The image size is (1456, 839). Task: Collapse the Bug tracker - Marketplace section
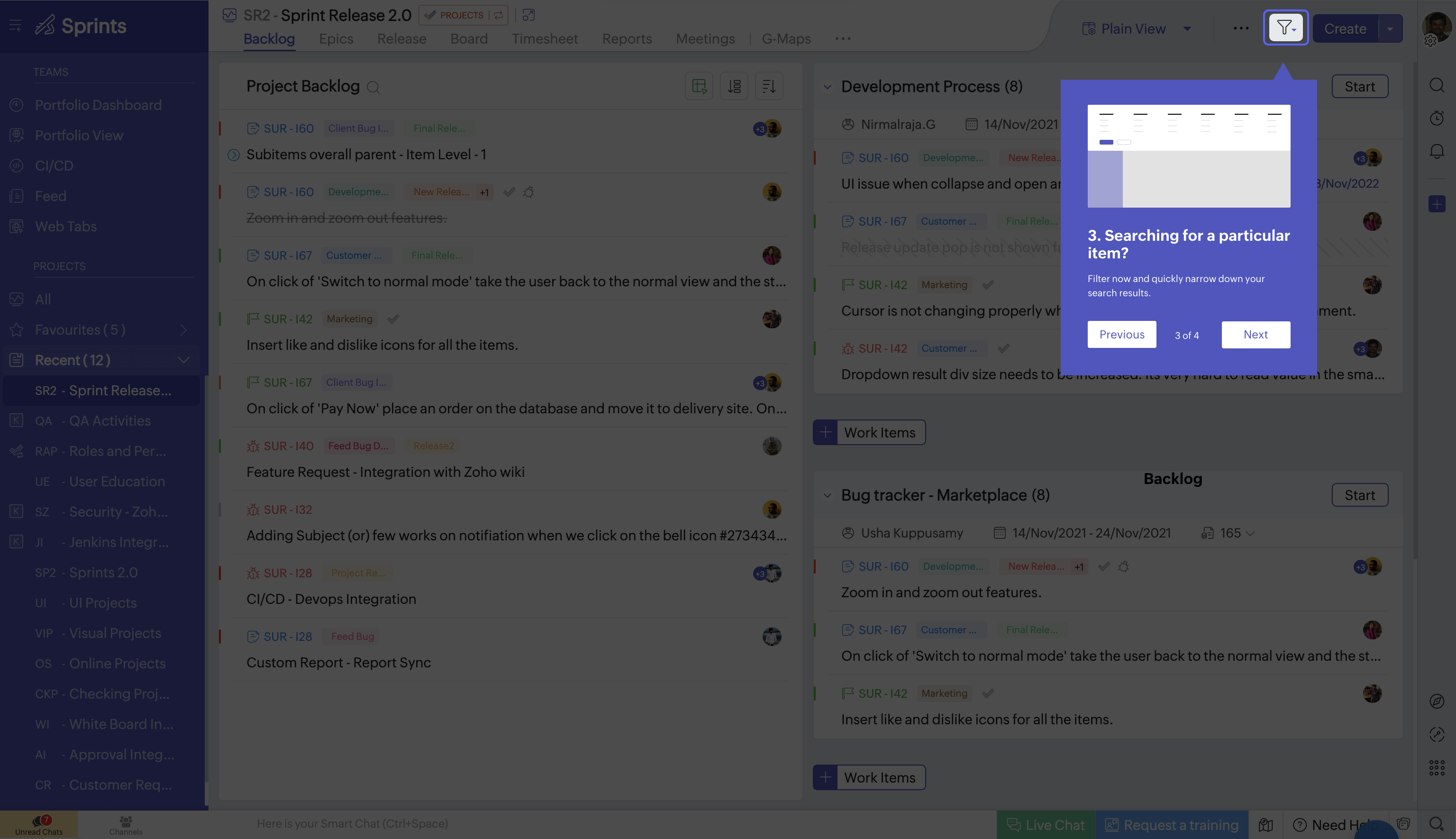(828, 495)
